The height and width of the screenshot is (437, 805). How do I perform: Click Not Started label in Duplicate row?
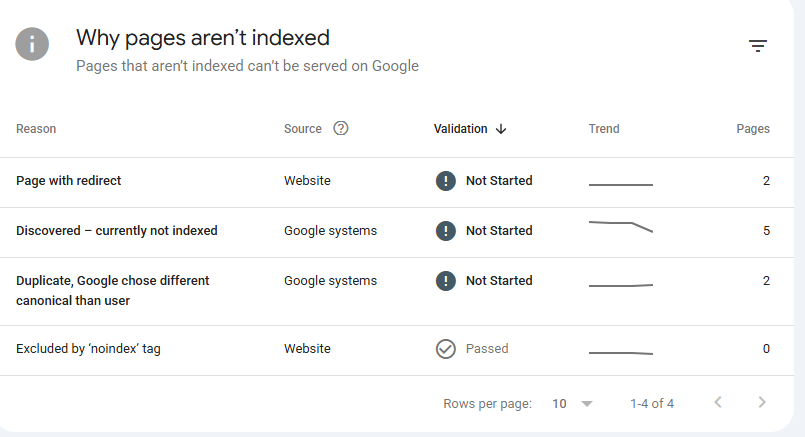pos(499,281)
